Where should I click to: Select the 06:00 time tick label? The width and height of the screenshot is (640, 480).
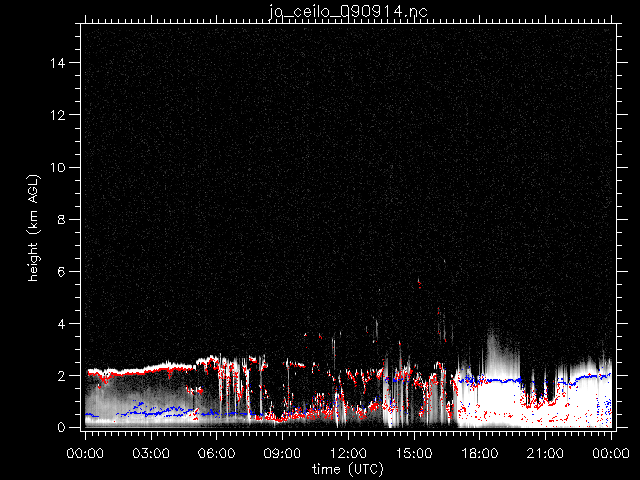coord(216,453)
